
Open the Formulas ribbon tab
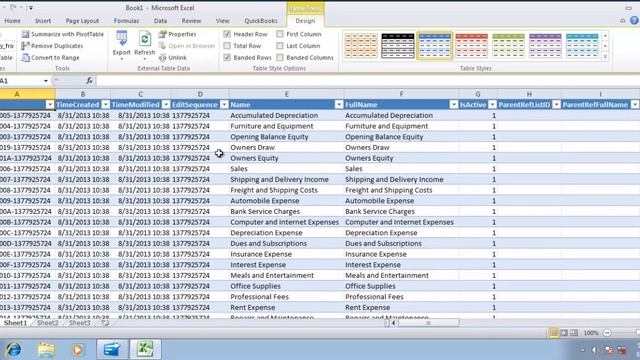[x=126, y=21]
